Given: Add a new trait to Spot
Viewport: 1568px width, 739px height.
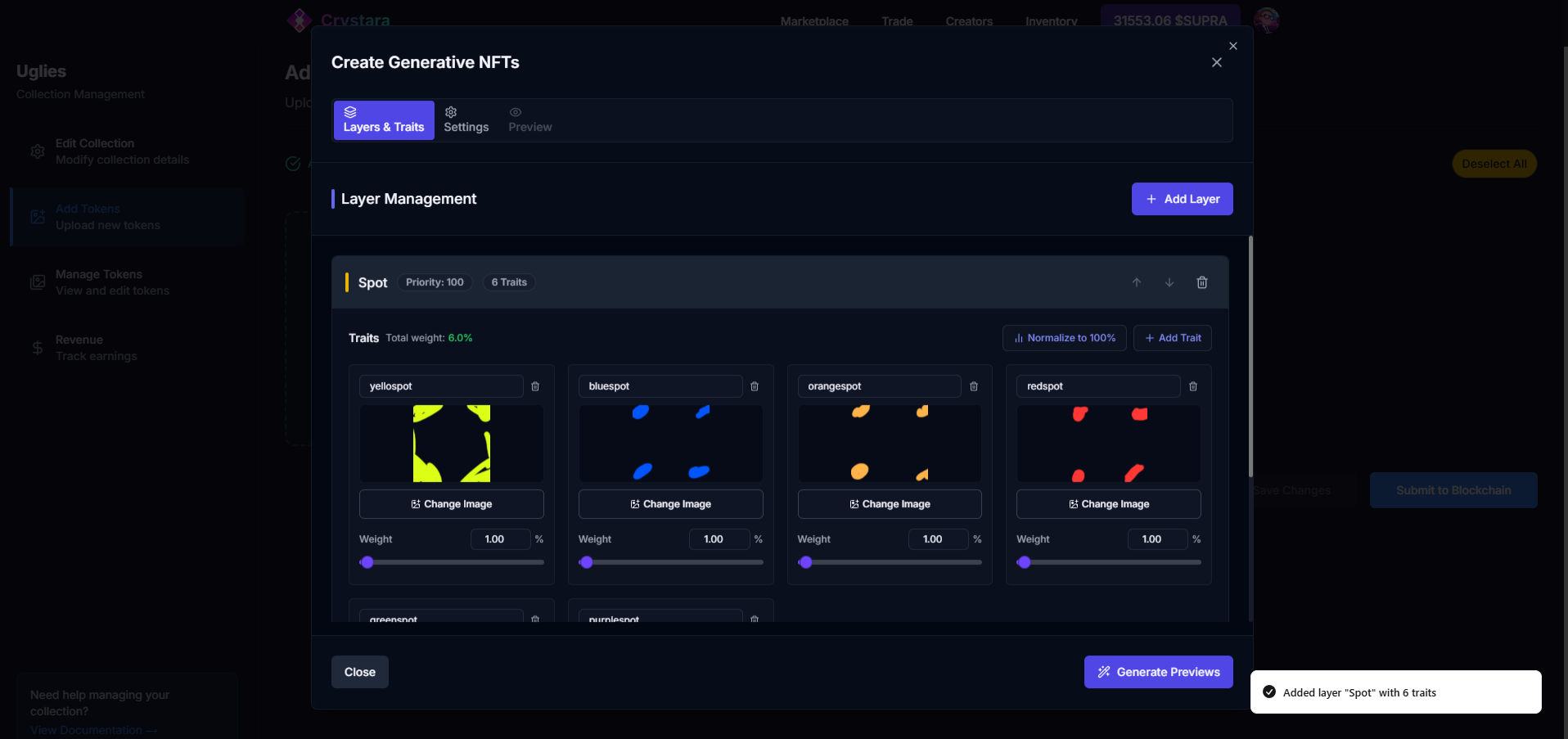Looking at the screenshot, I should tap(1172, 338).
